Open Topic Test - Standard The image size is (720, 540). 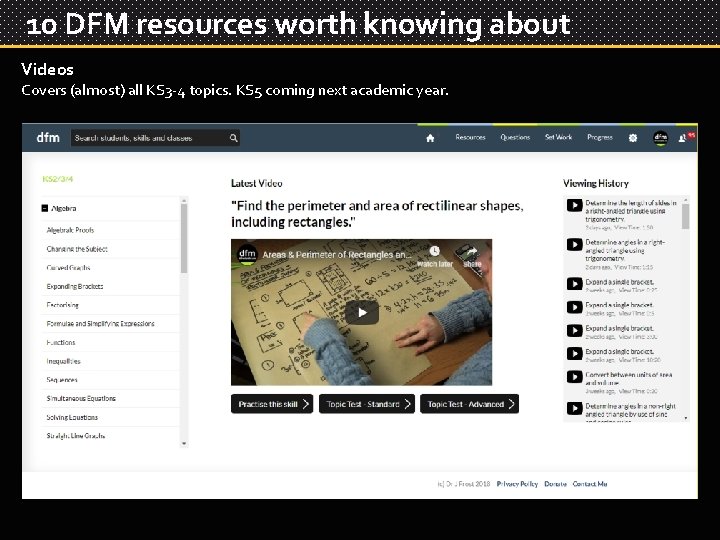coord(367,404)
